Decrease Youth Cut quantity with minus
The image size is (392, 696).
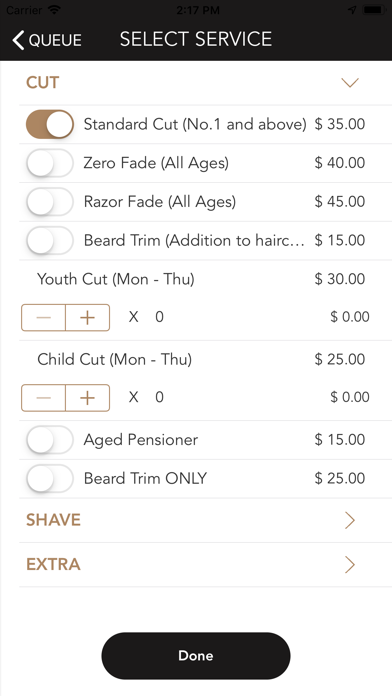point(44,317)
